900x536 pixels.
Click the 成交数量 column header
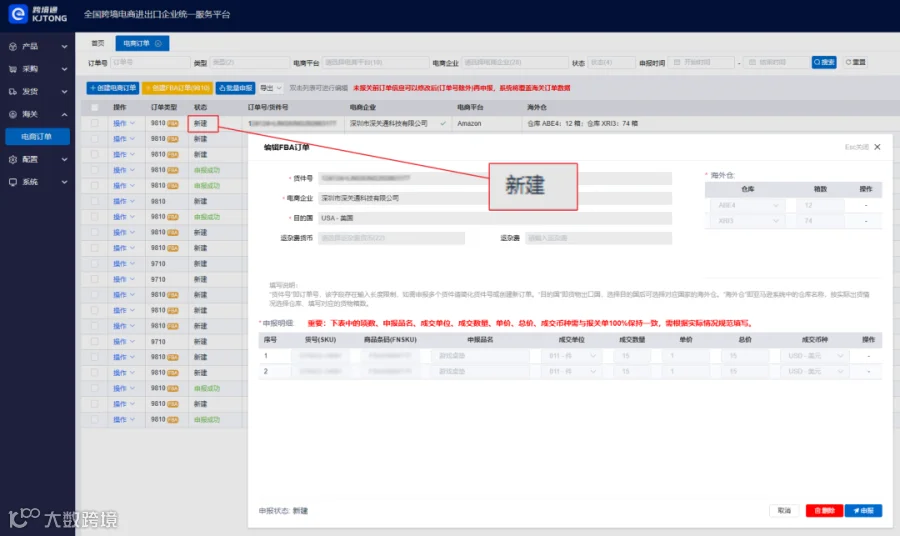[631, 340]
